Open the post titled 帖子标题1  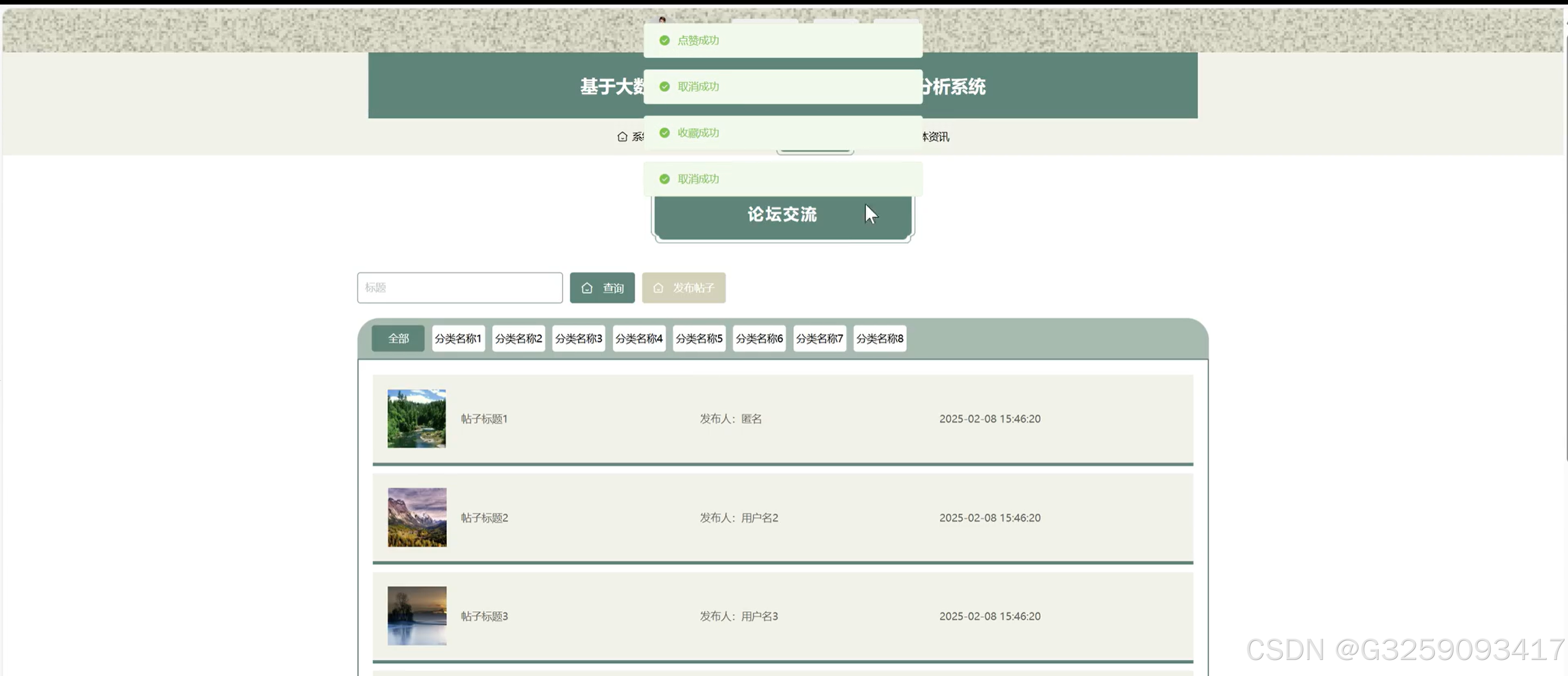coord(484,419)
